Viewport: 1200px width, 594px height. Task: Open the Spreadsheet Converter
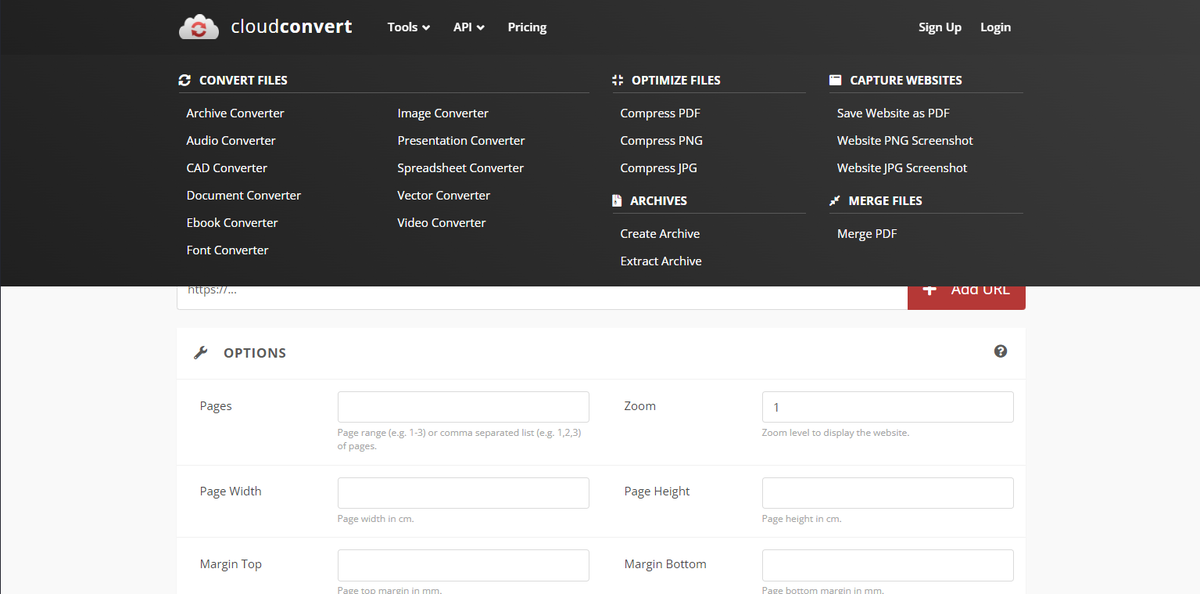coord(460,168)
